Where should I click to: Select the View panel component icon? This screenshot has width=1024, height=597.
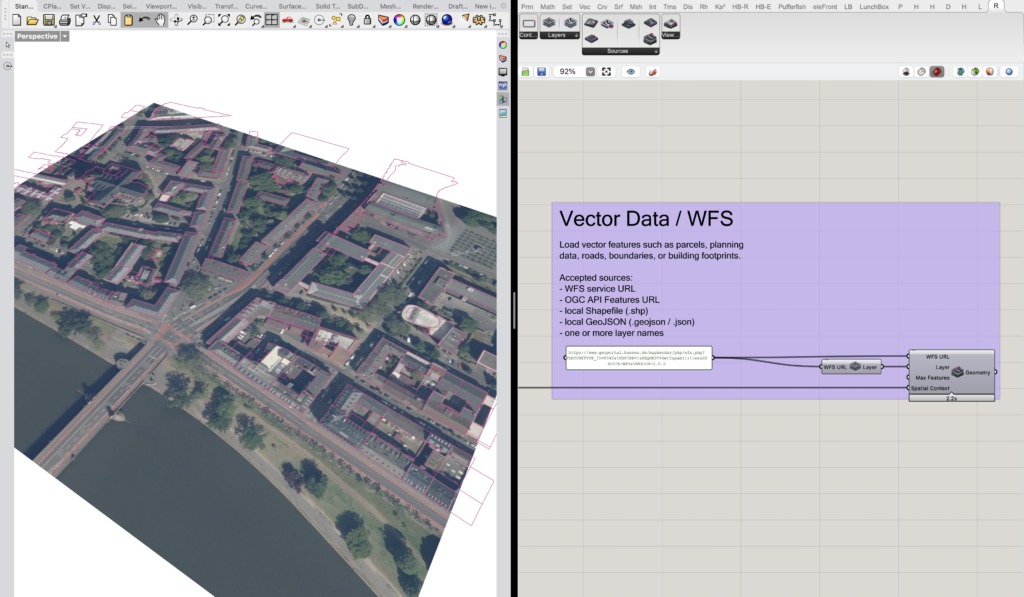pyautogui.click(x=671, y=24)
